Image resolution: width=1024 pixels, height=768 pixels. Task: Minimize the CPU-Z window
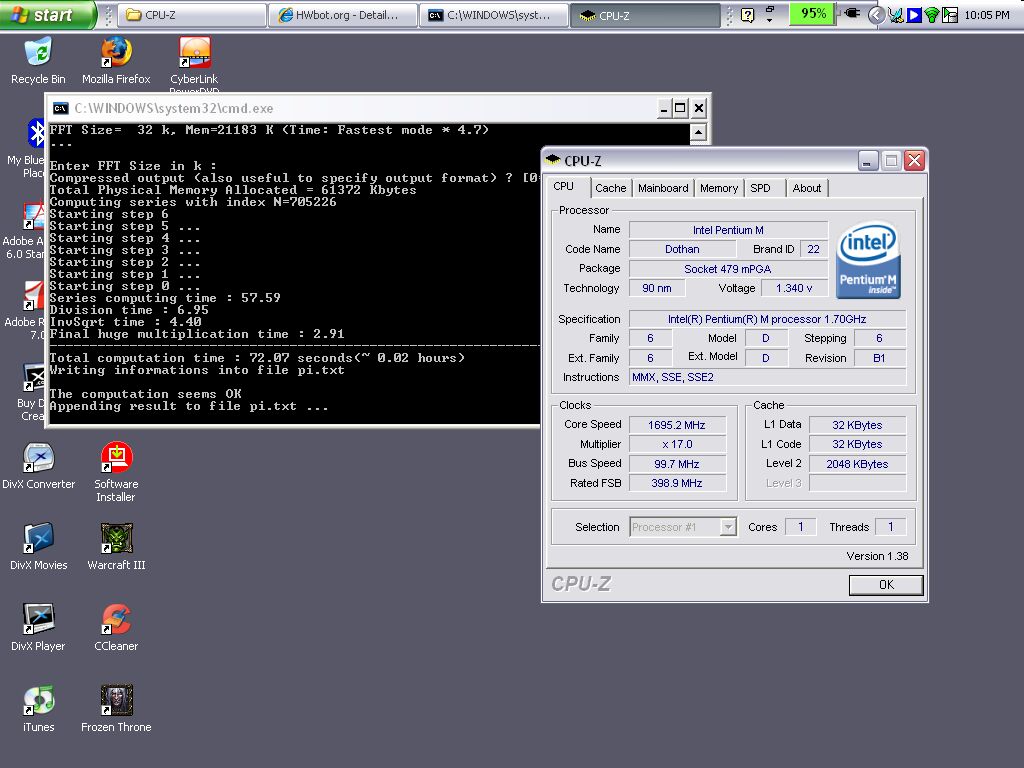pos(868,160)
